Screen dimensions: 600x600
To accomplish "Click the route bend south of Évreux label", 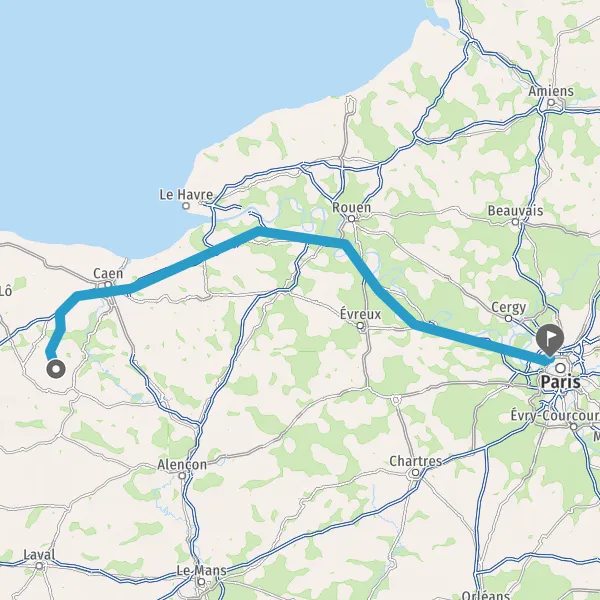I will point(413,325).
